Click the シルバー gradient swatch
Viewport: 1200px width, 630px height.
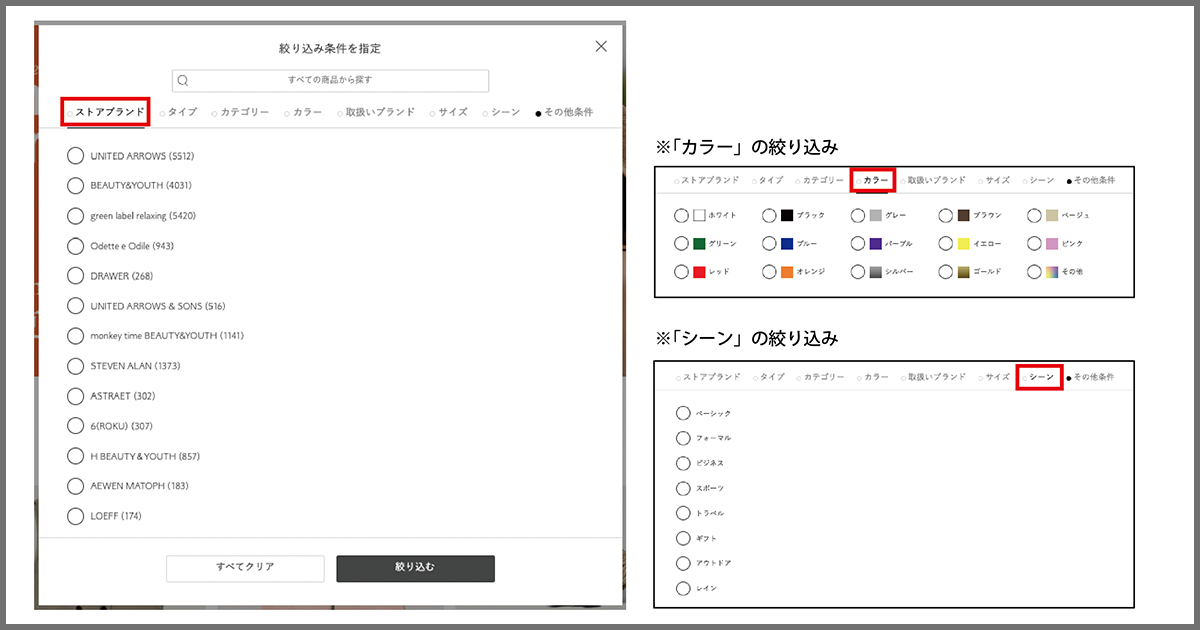[x=876, y=271]
